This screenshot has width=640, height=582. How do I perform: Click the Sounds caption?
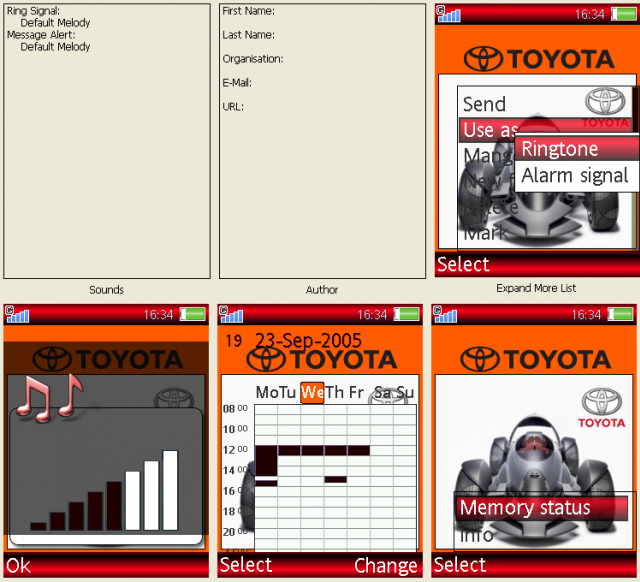point(107,290)
